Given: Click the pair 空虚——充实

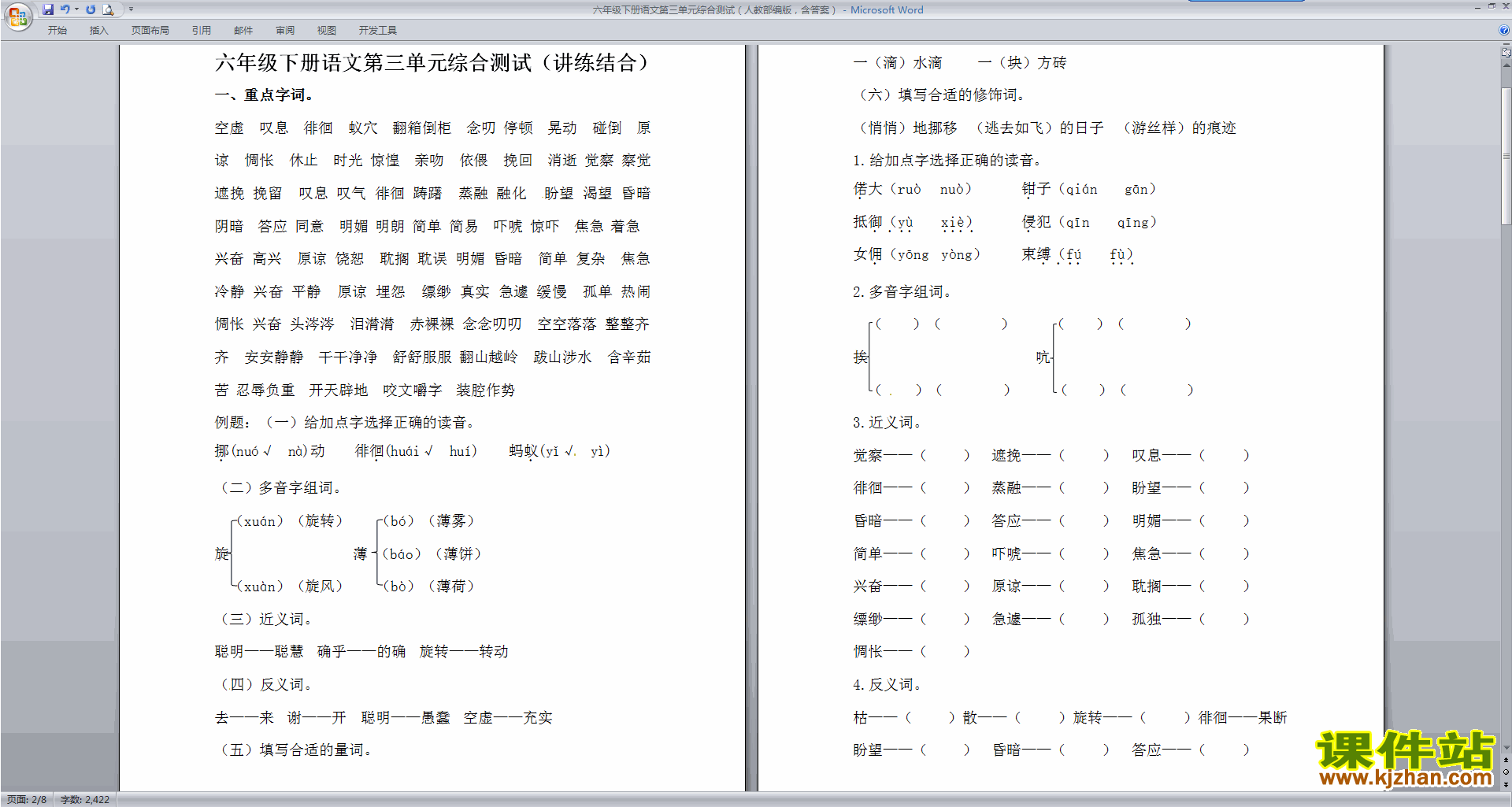Looking at the screenshot, I should tap(508, 718).
